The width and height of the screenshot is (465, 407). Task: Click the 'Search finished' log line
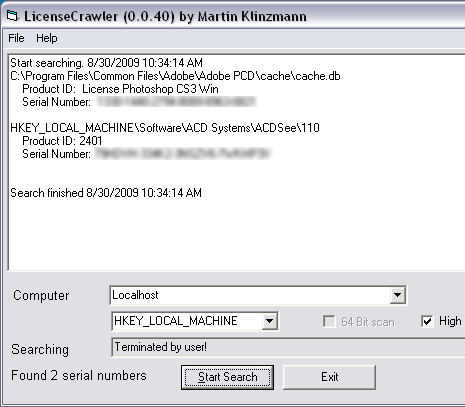coord(106,193)
